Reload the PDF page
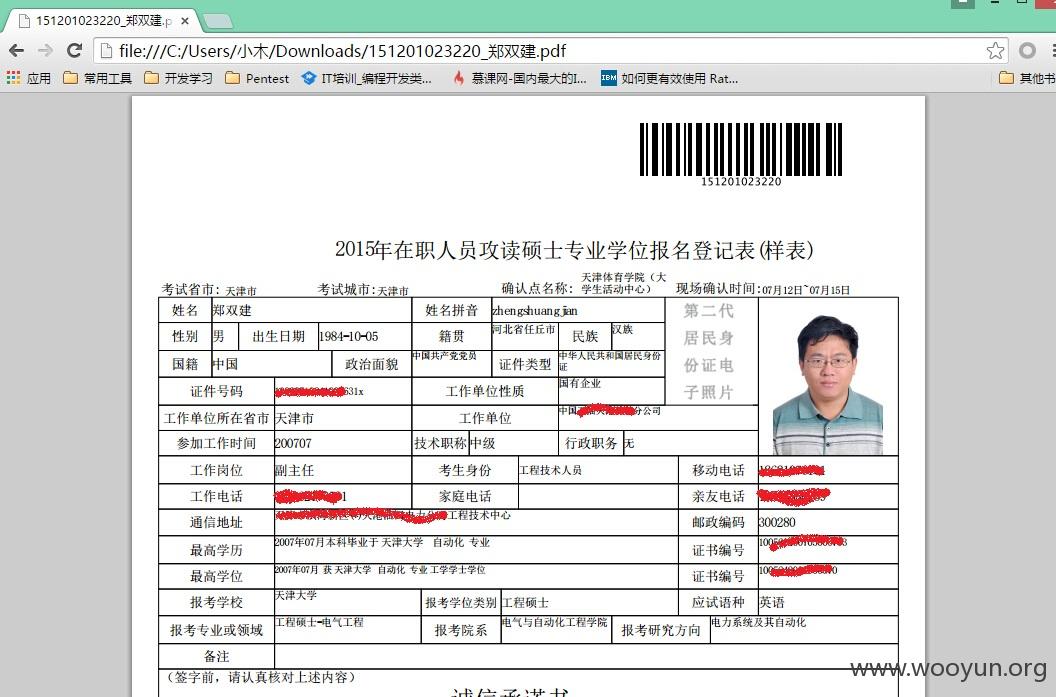The image size is (1056, 697). click(74, 51)
